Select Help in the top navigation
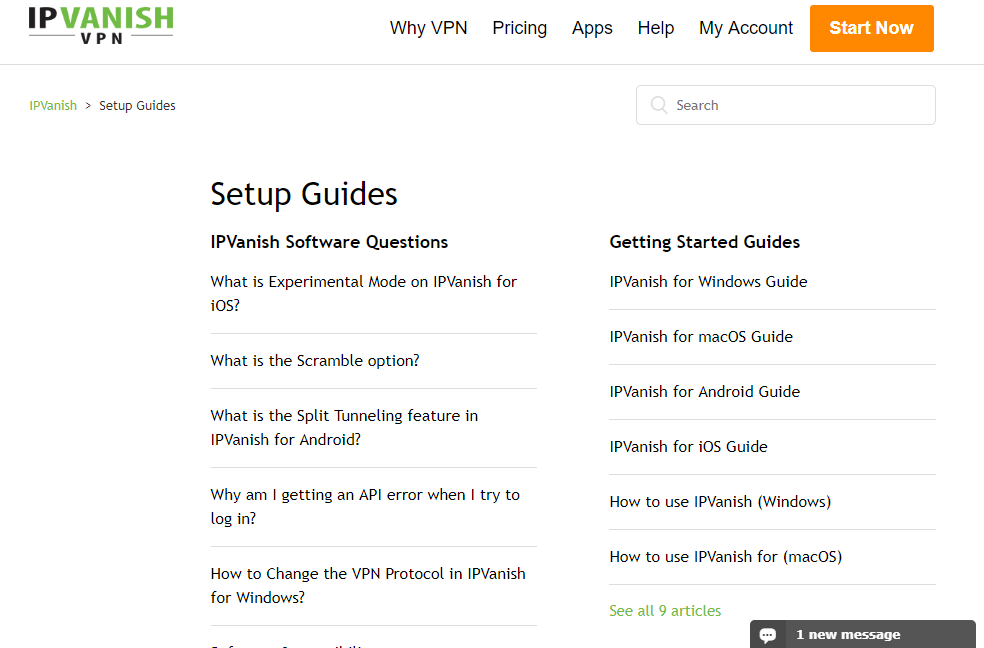The image size is (984, 648). 656,28
